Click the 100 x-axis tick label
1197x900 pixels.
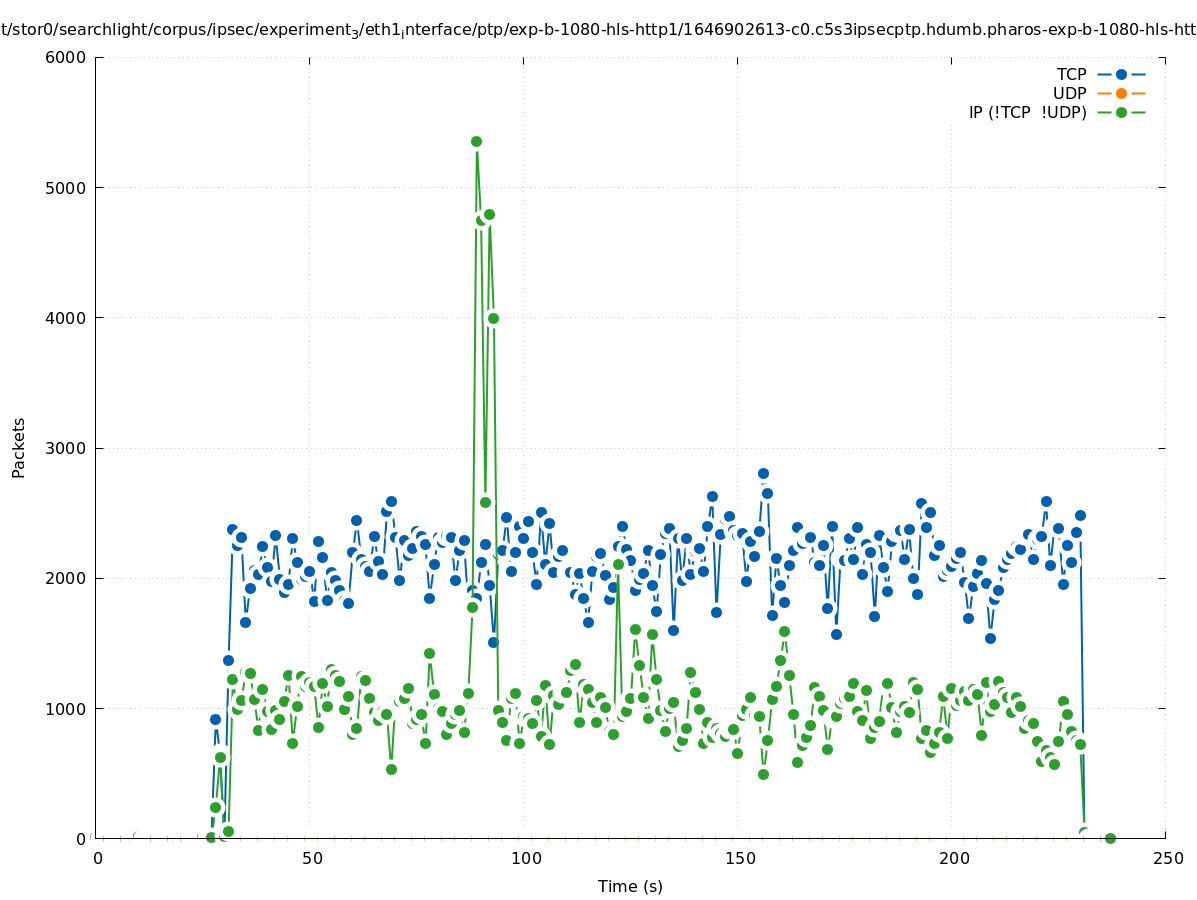(524, 858)
